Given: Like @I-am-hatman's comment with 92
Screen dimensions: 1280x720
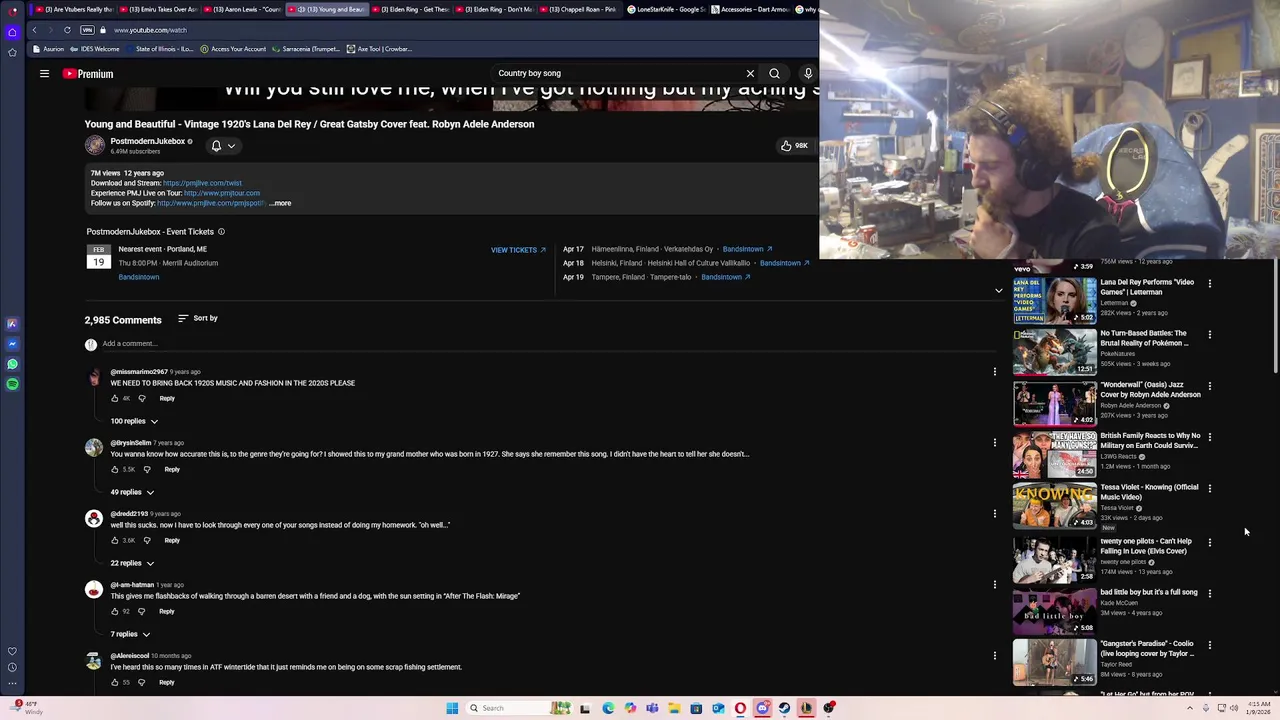Looking at the screenshot, I should (114, 611).
